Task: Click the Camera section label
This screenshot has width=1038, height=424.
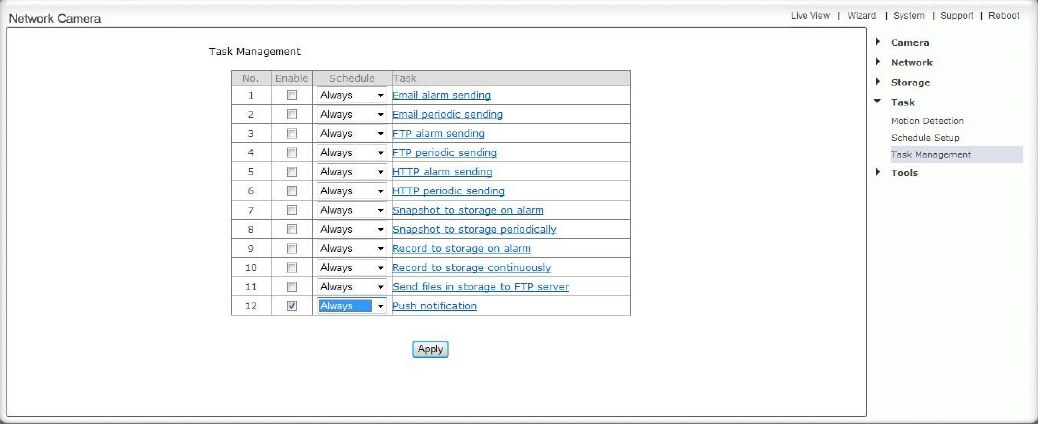Action: (x=910, y=42)
